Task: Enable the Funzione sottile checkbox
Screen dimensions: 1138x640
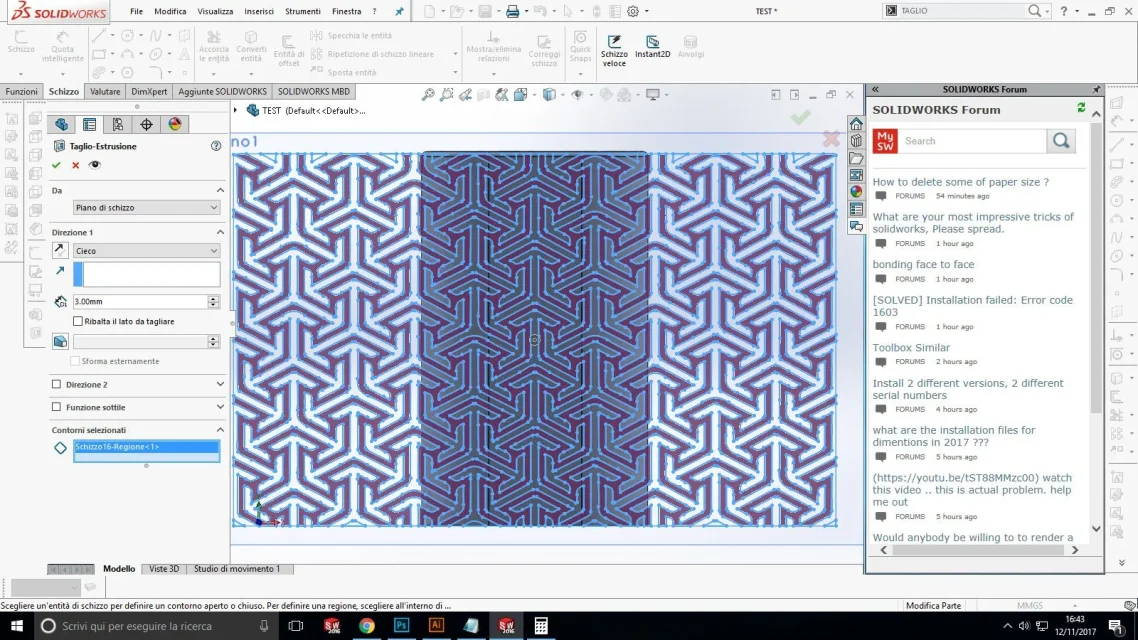Action: tap(56, 407)
